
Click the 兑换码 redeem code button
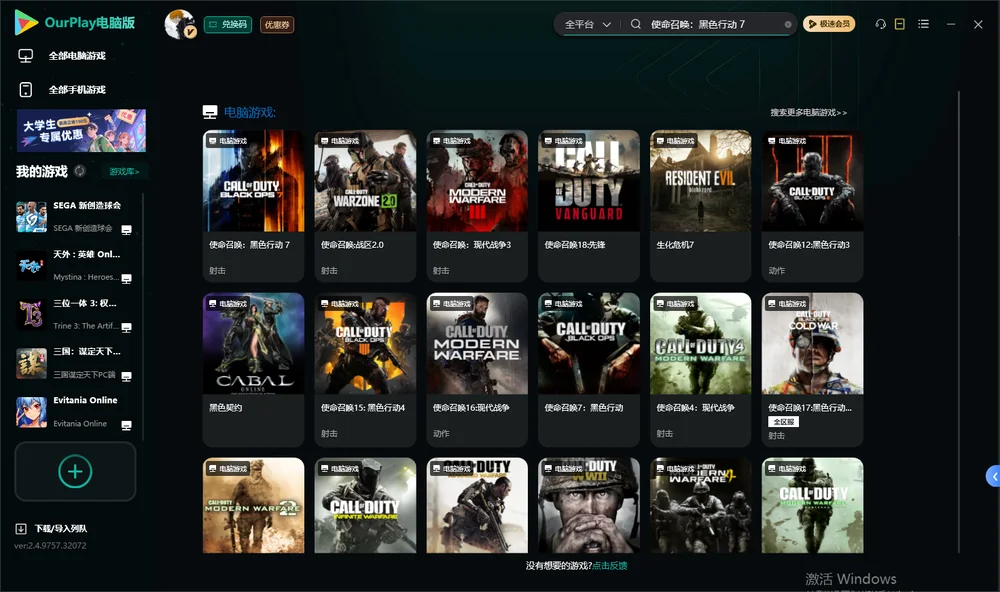[228, 25]
